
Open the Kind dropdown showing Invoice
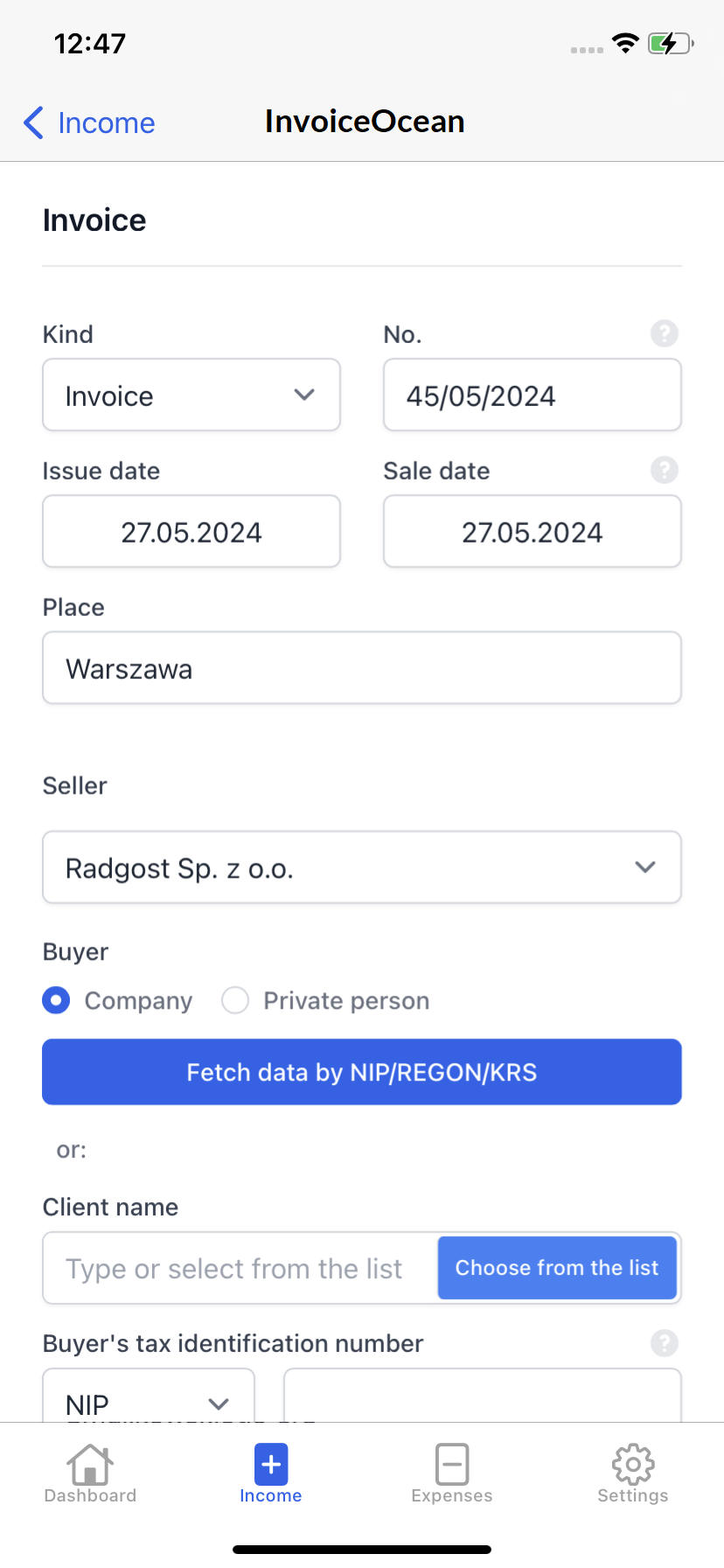[191, 395]
